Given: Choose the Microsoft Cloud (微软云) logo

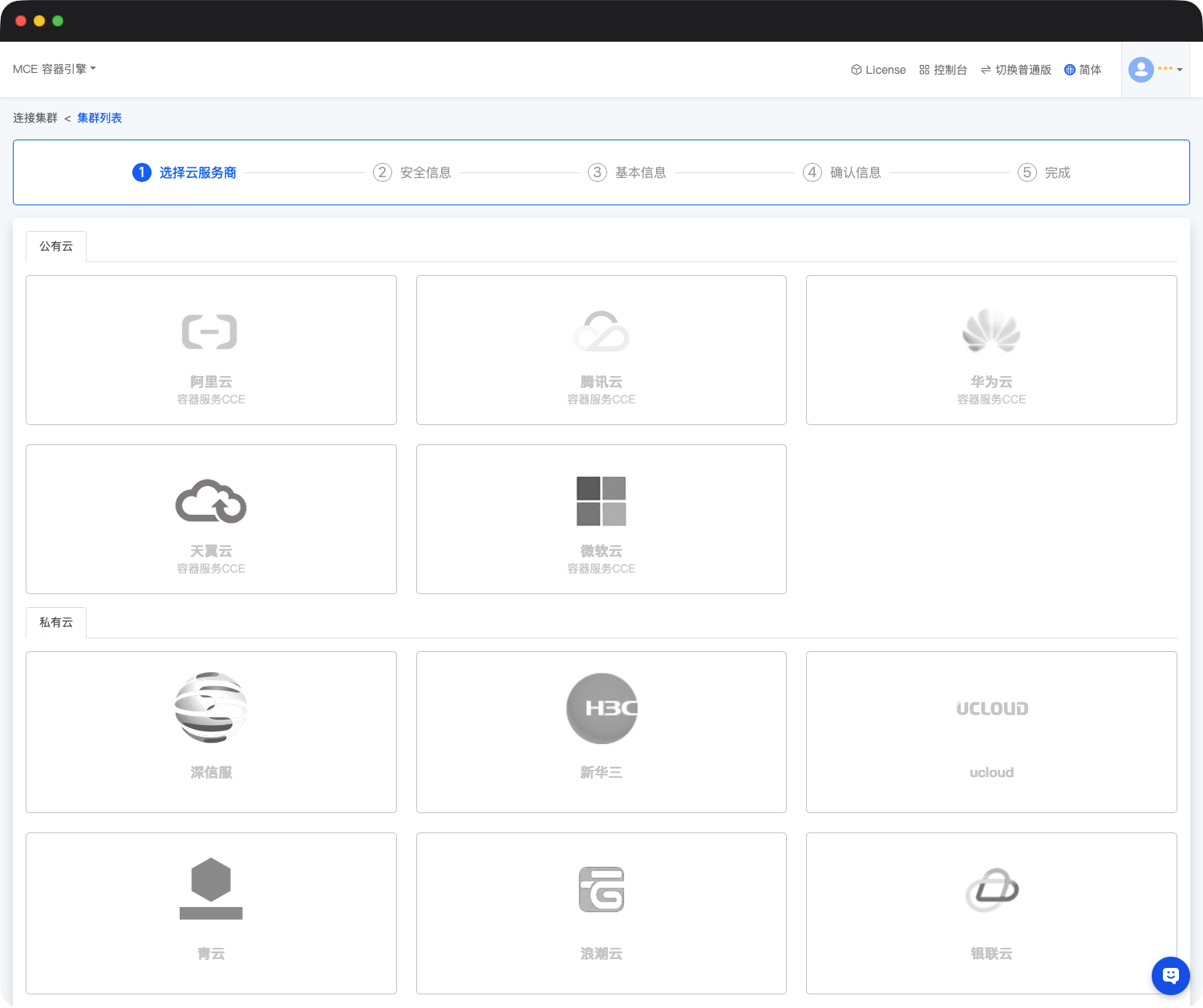Looking at the screenshot, I should pos(601,501).
